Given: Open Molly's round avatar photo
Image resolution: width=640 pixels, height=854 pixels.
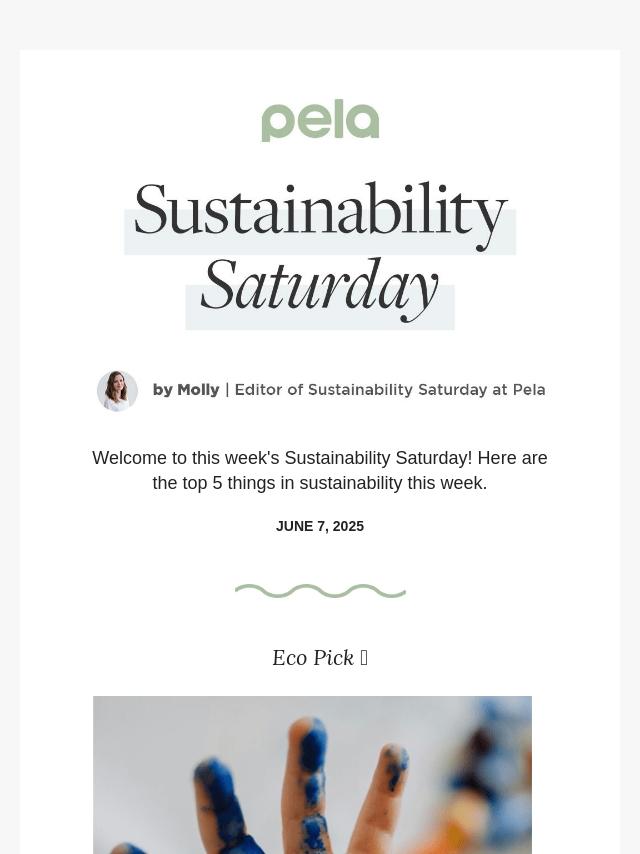Looking at the screenshot, I should [117, 391].
